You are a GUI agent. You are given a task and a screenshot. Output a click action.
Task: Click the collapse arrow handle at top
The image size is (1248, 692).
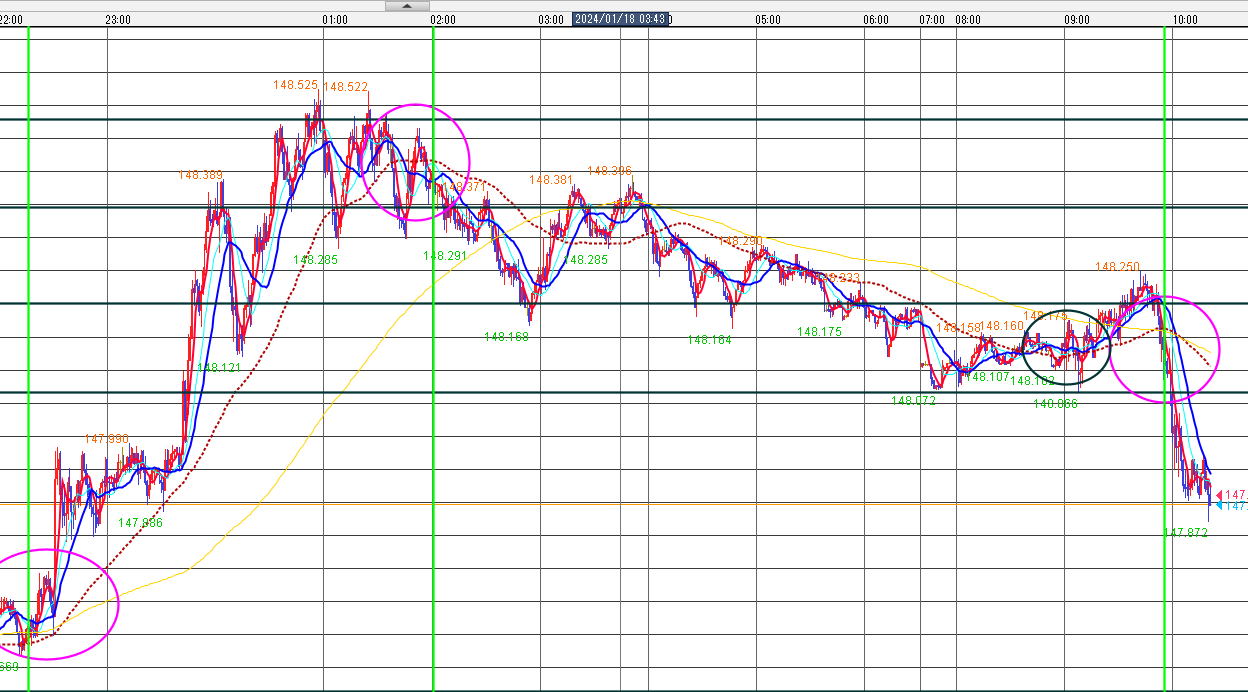(x=407, y=6)
